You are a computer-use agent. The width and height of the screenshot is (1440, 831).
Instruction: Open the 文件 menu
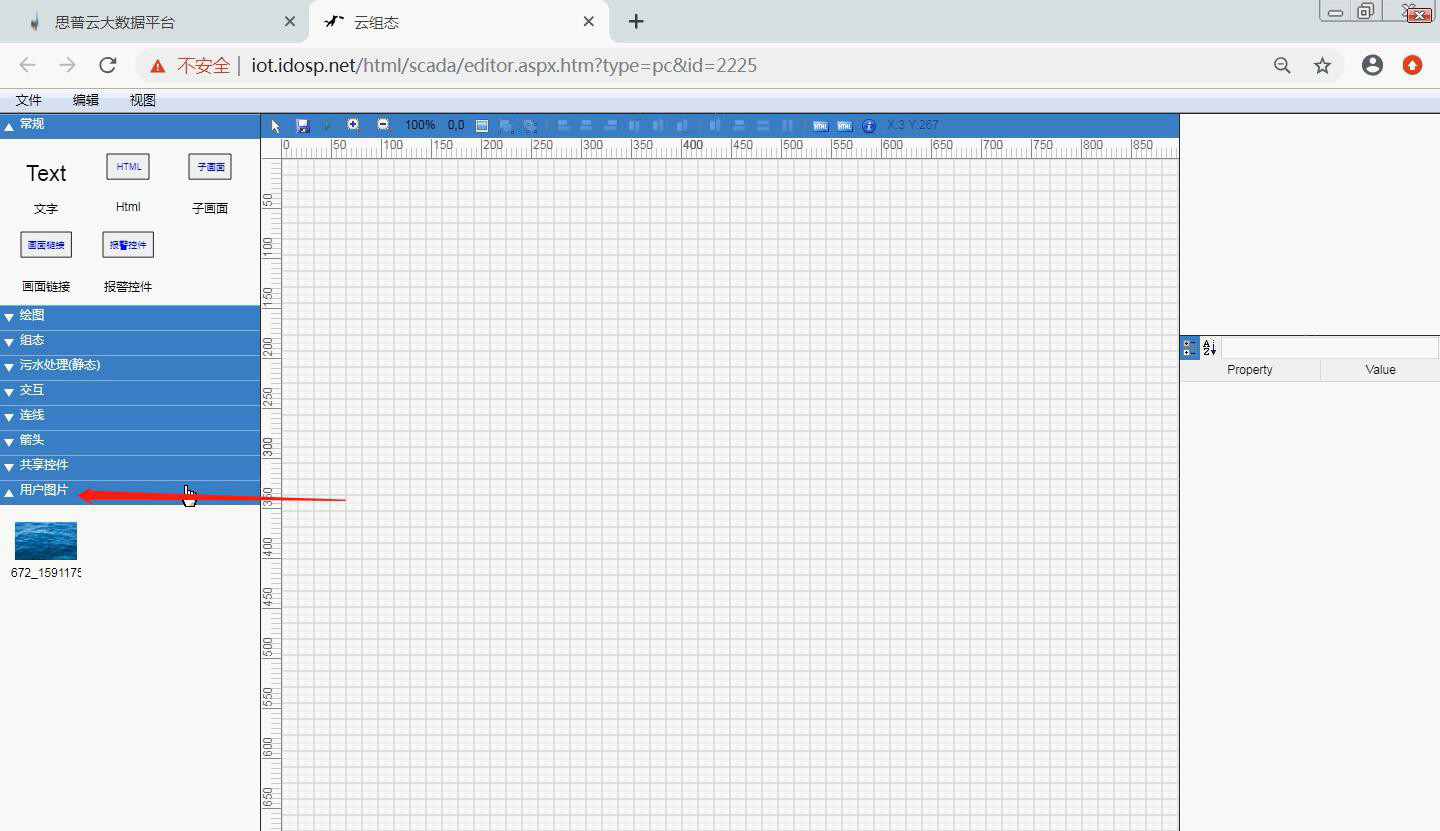29,100
